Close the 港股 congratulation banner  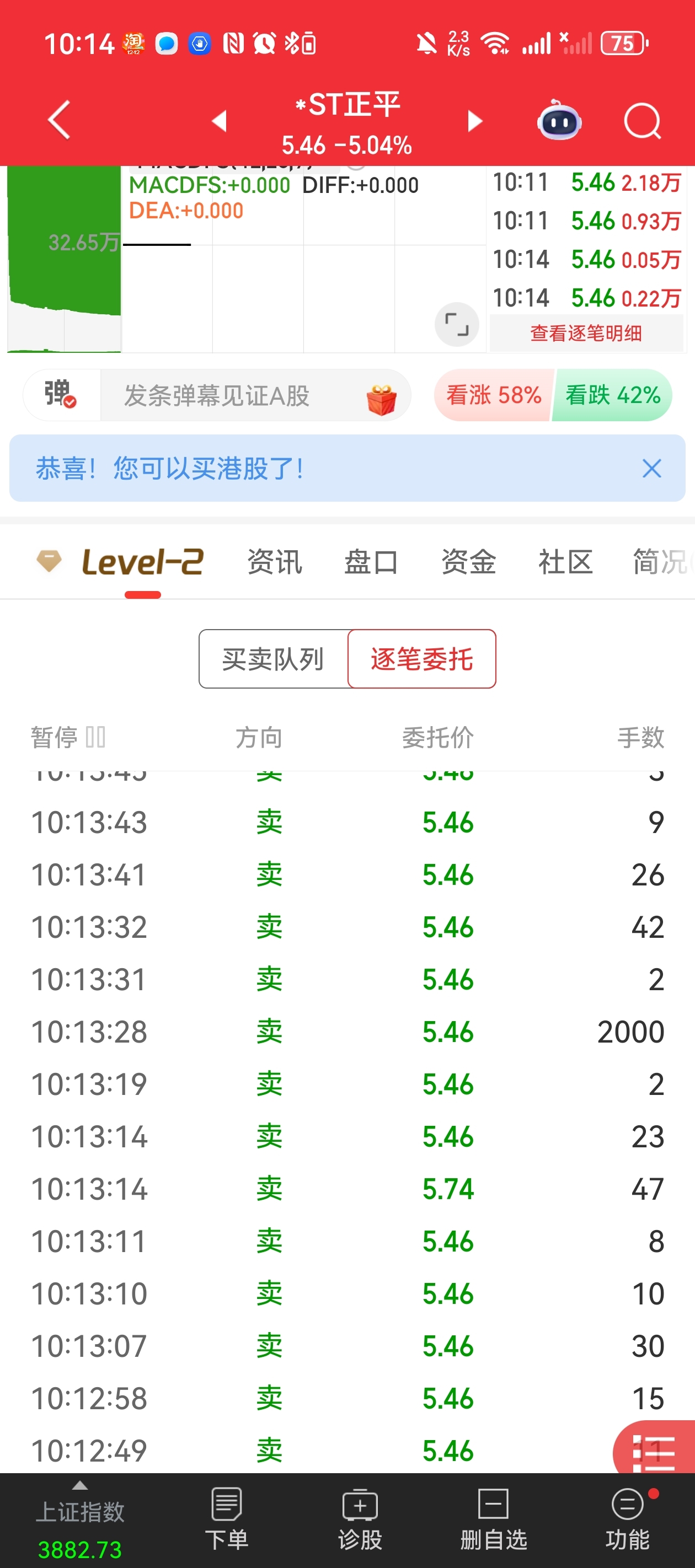651,468
